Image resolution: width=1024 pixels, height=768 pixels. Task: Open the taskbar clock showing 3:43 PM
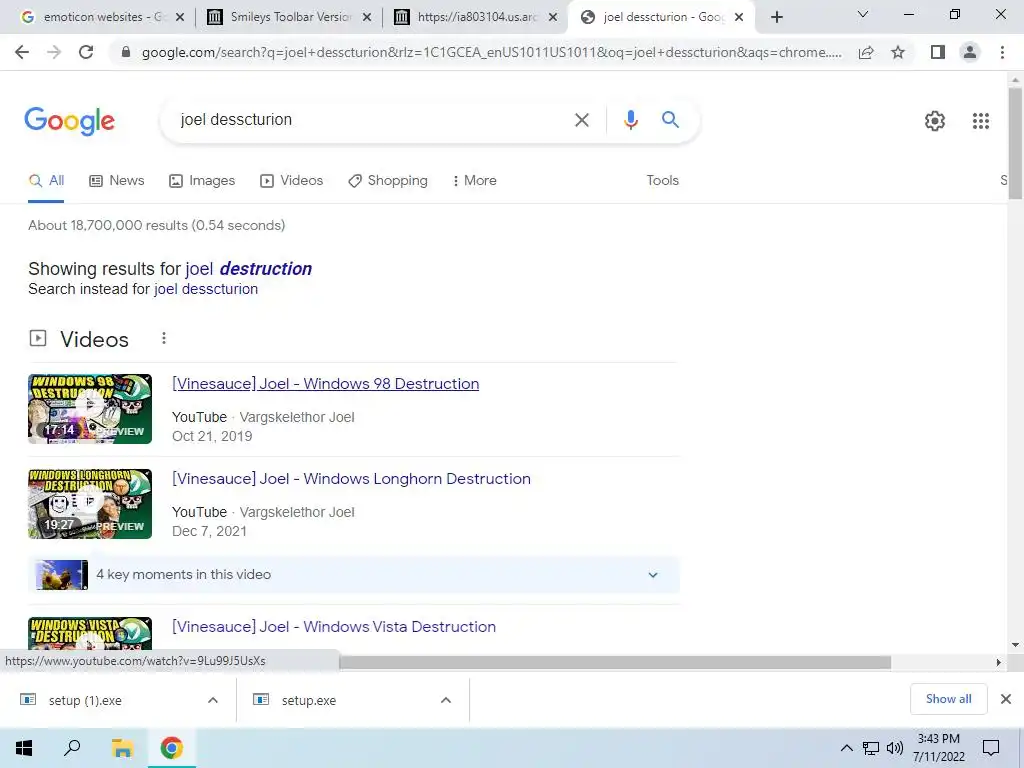pyautogui.click(x=938, y=748)
